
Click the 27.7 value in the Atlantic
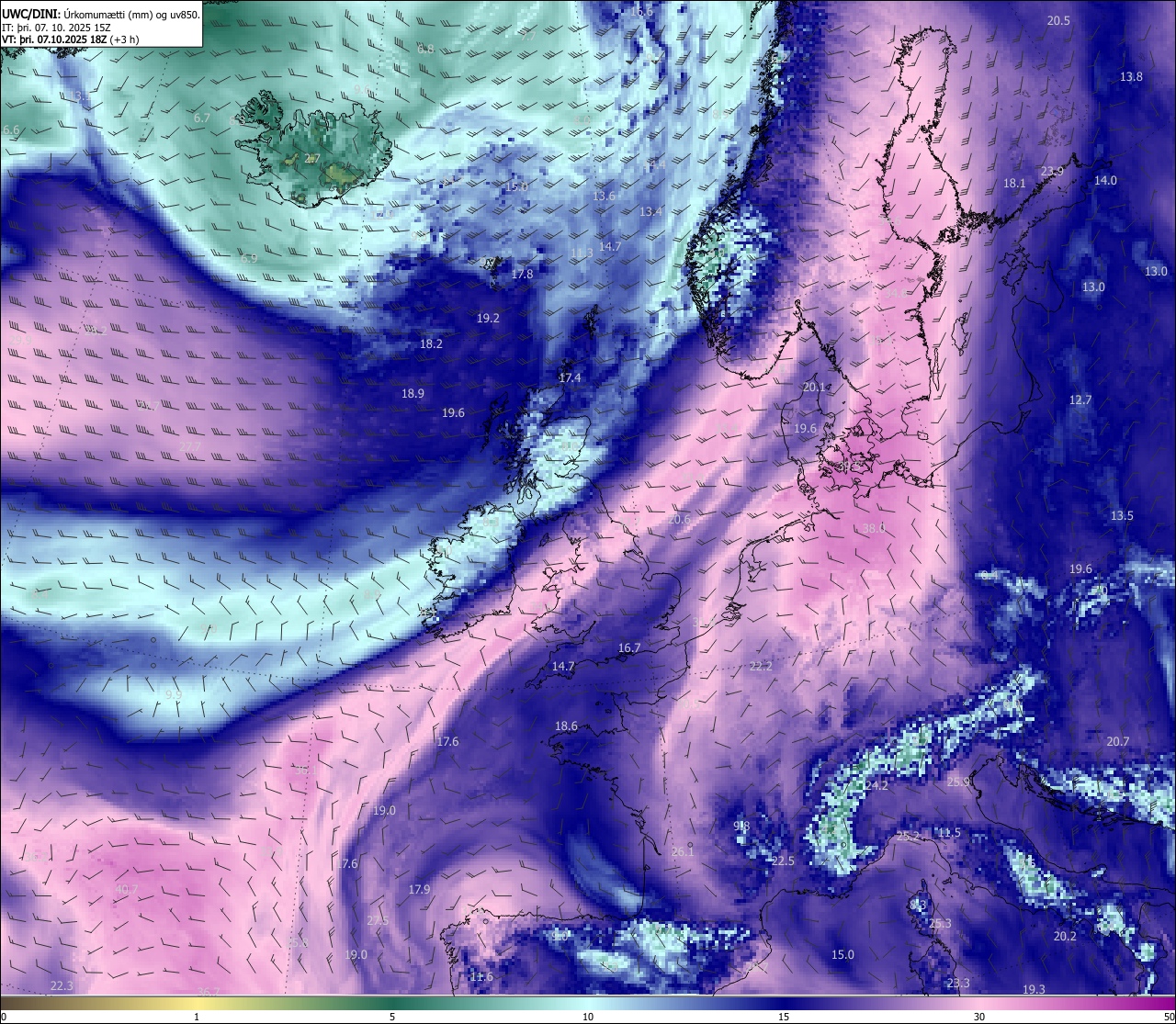[189, 446]
